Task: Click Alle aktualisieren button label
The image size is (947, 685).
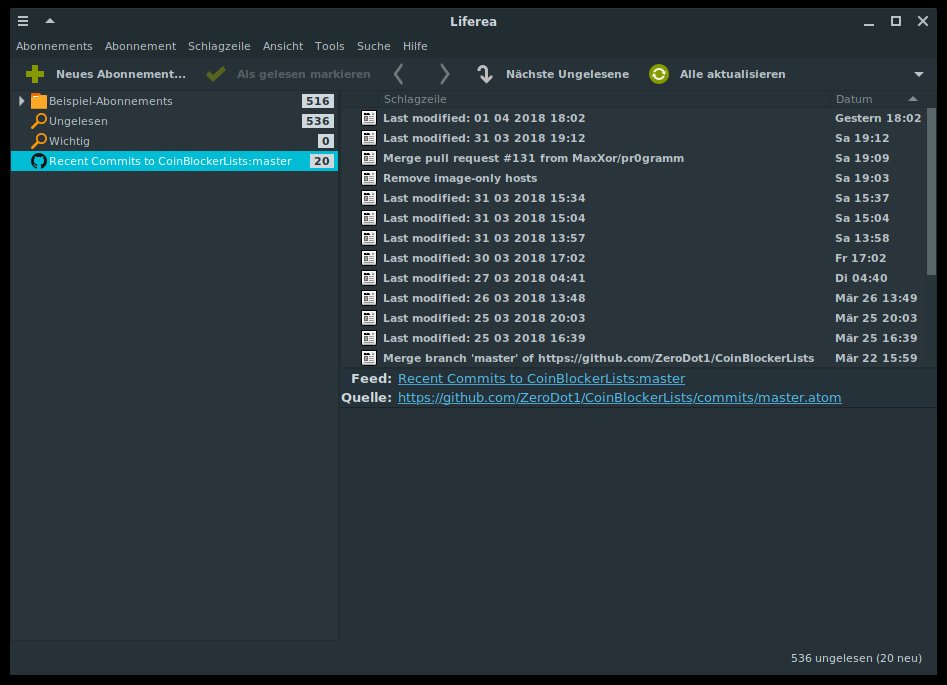Action: pyautogui.click(x=733, y=74)
